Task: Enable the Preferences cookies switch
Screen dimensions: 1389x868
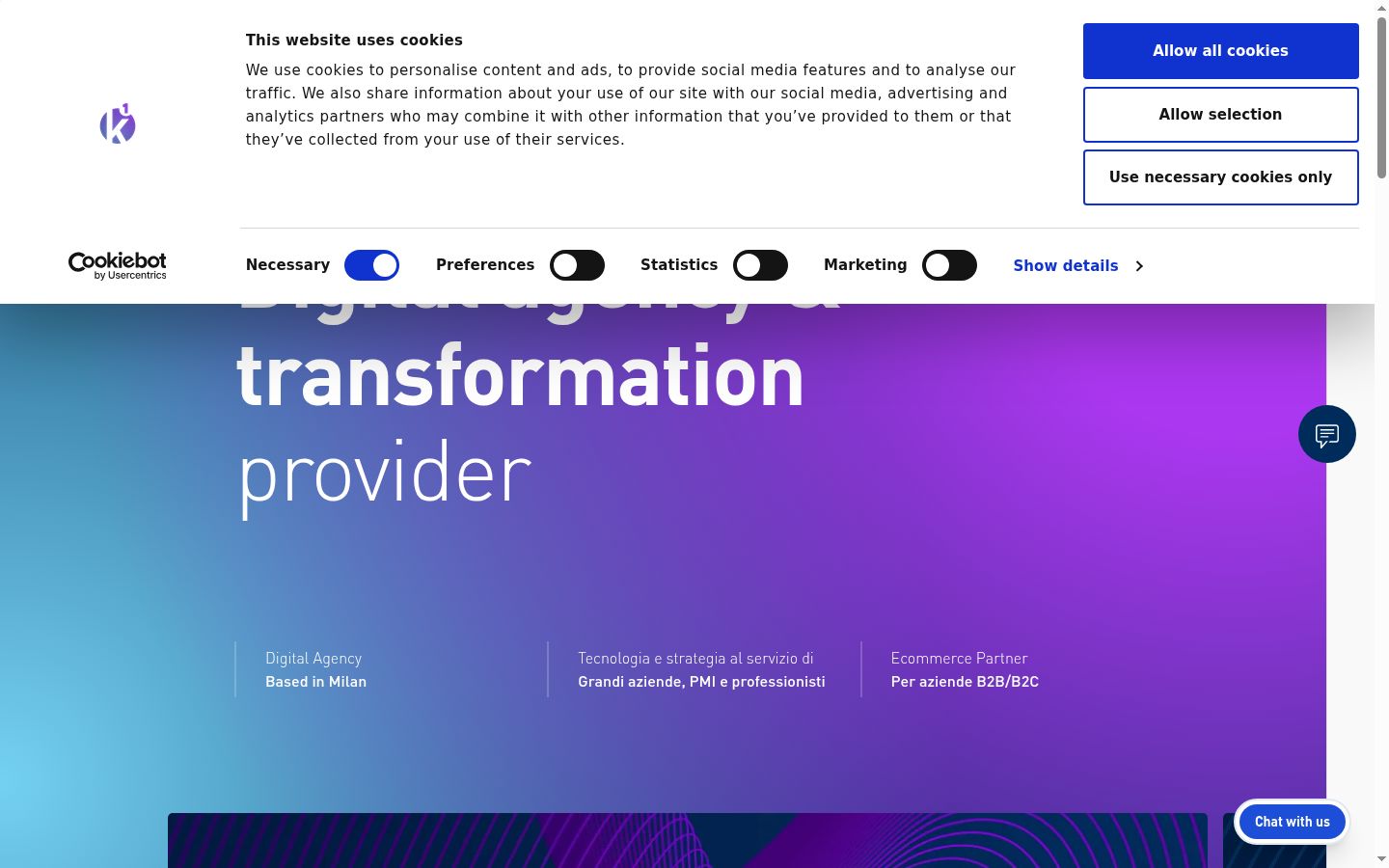Action: (577, 265)
